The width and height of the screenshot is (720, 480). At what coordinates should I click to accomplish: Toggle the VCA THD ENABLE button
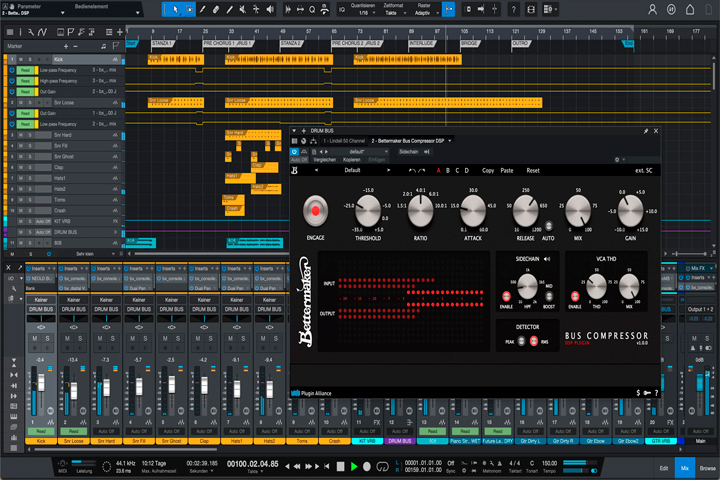pyautogui.click(x=574, y=296)
